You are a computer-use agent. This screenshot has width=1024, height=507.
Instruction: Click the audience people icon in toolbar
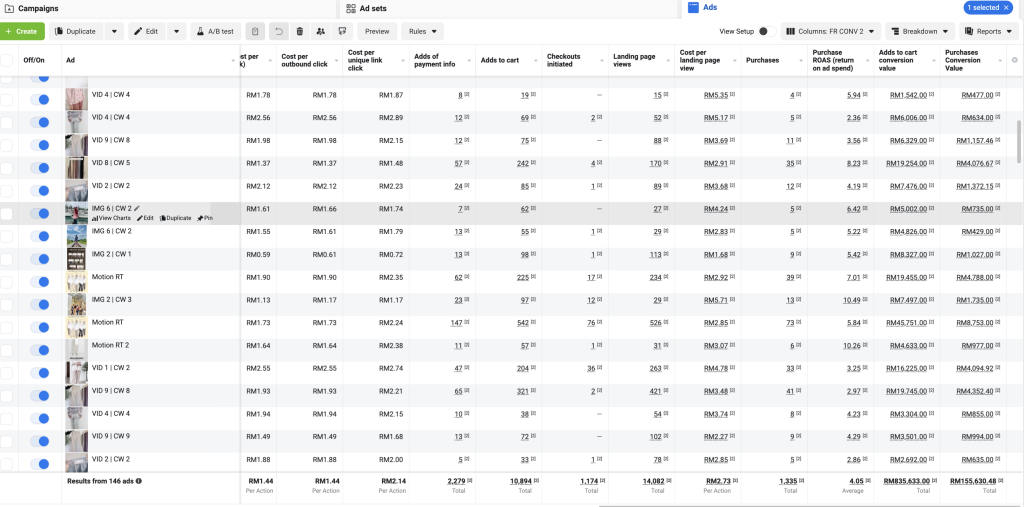coord(320,31)
